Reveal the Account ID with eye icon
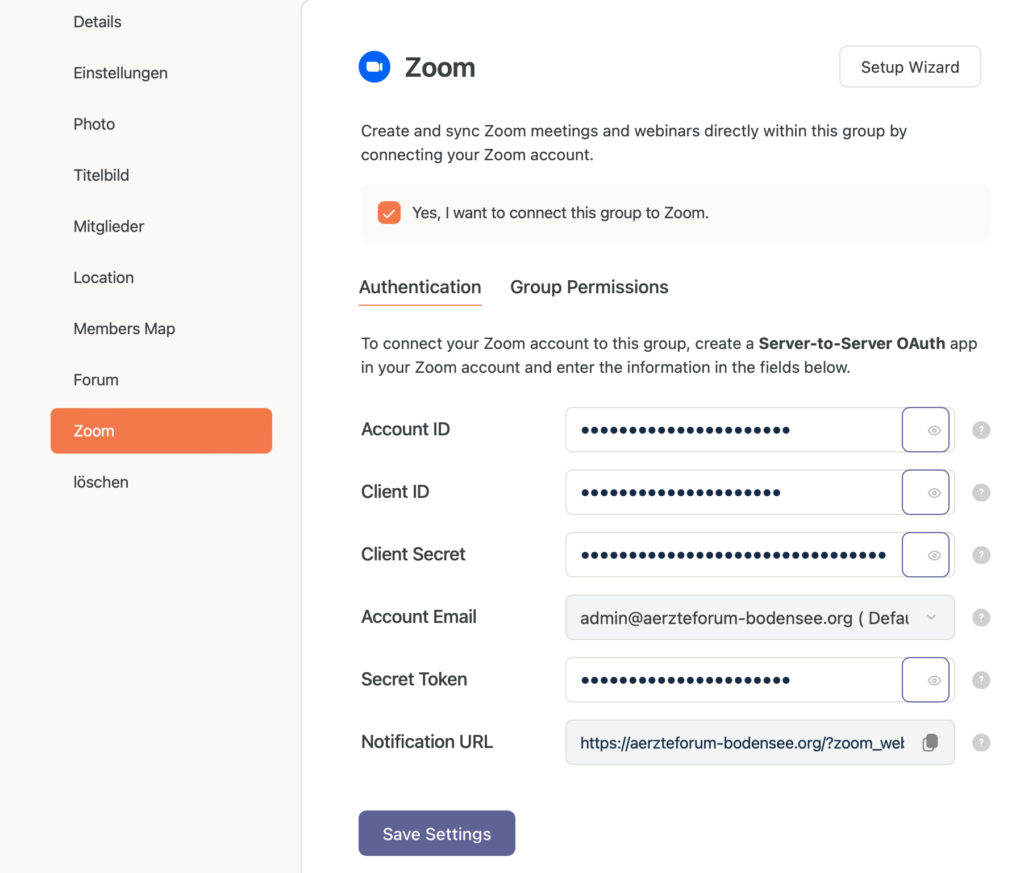 [x=926, y=430]
